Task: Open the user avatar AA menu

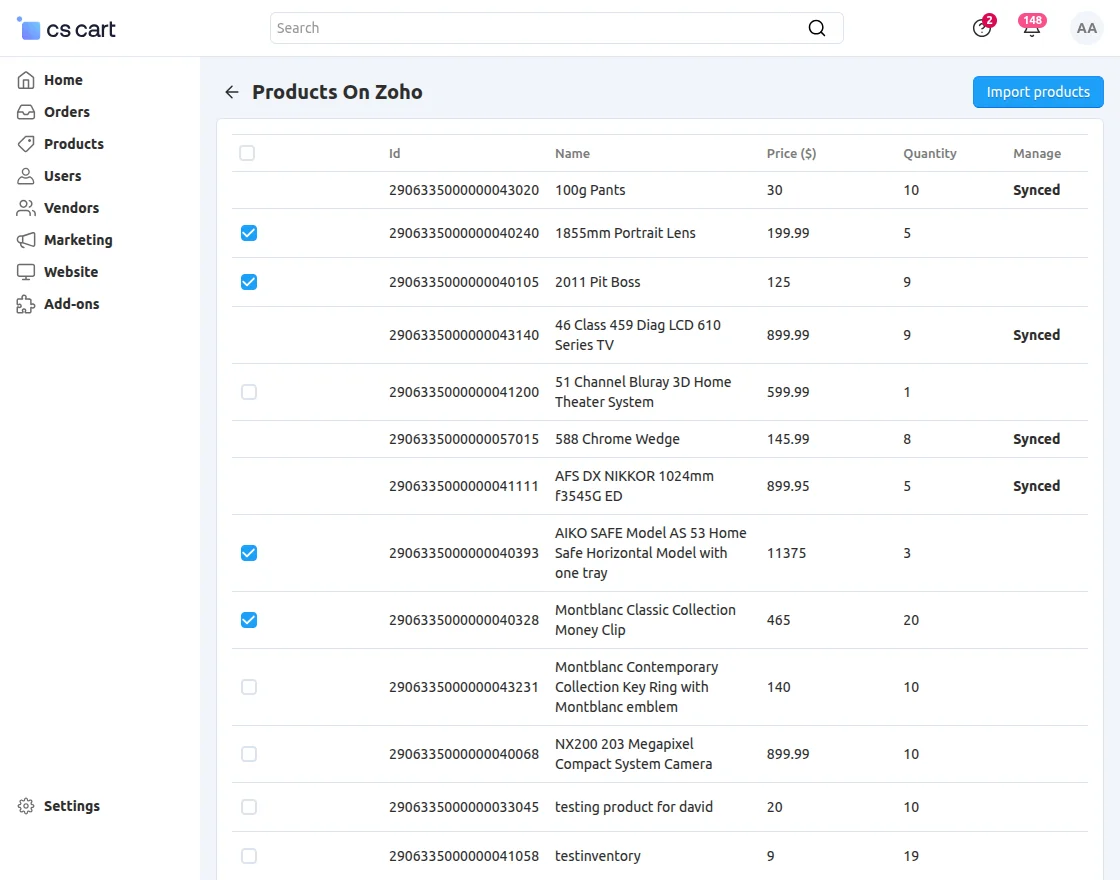Action: tap(1086, 28)
